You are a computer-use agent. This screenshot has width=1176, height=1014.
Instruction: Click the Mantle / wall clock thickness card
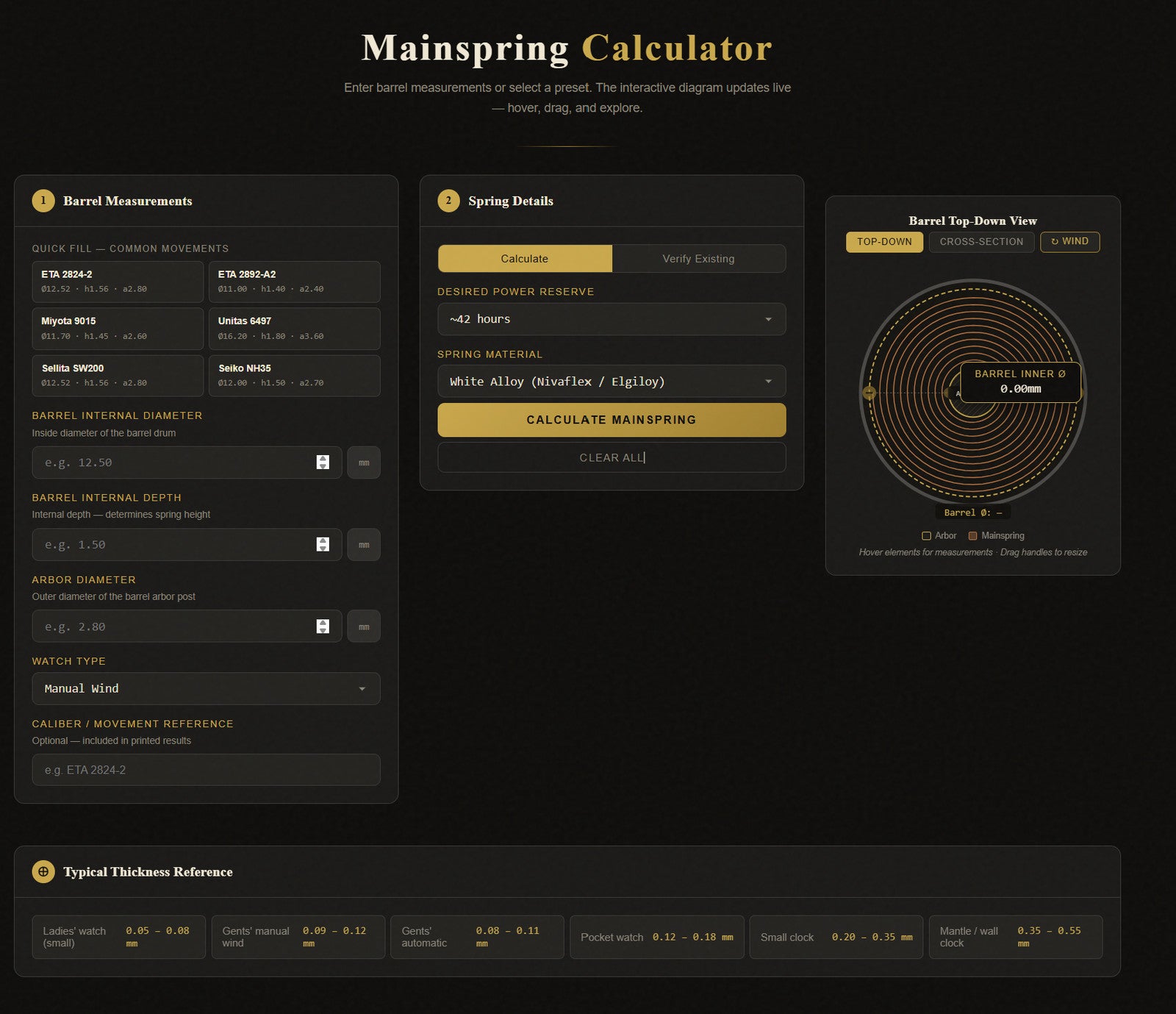pyautogui.click(x=1016, y=938)
